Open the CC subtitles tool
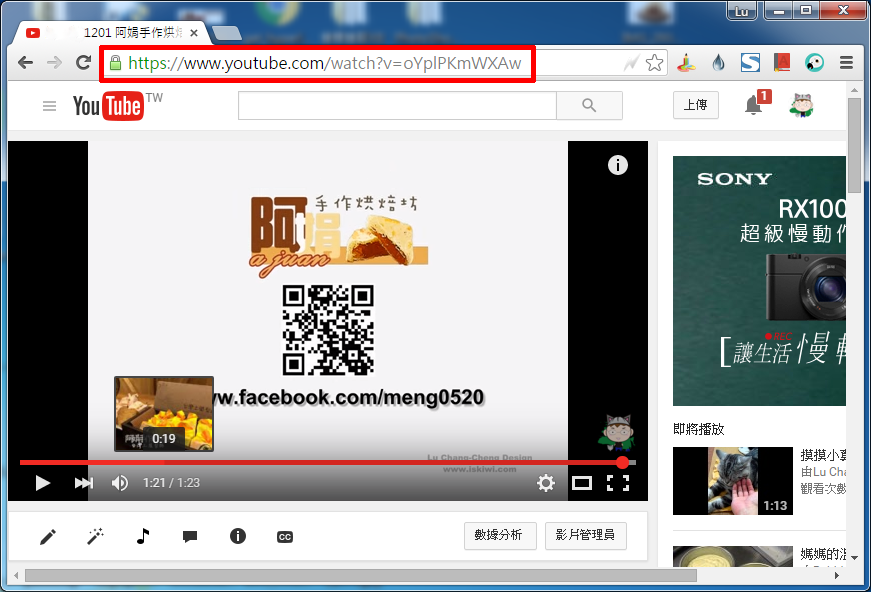Viewport: 871px width, 592px height. pyautogui.click(x=285, y=536)
